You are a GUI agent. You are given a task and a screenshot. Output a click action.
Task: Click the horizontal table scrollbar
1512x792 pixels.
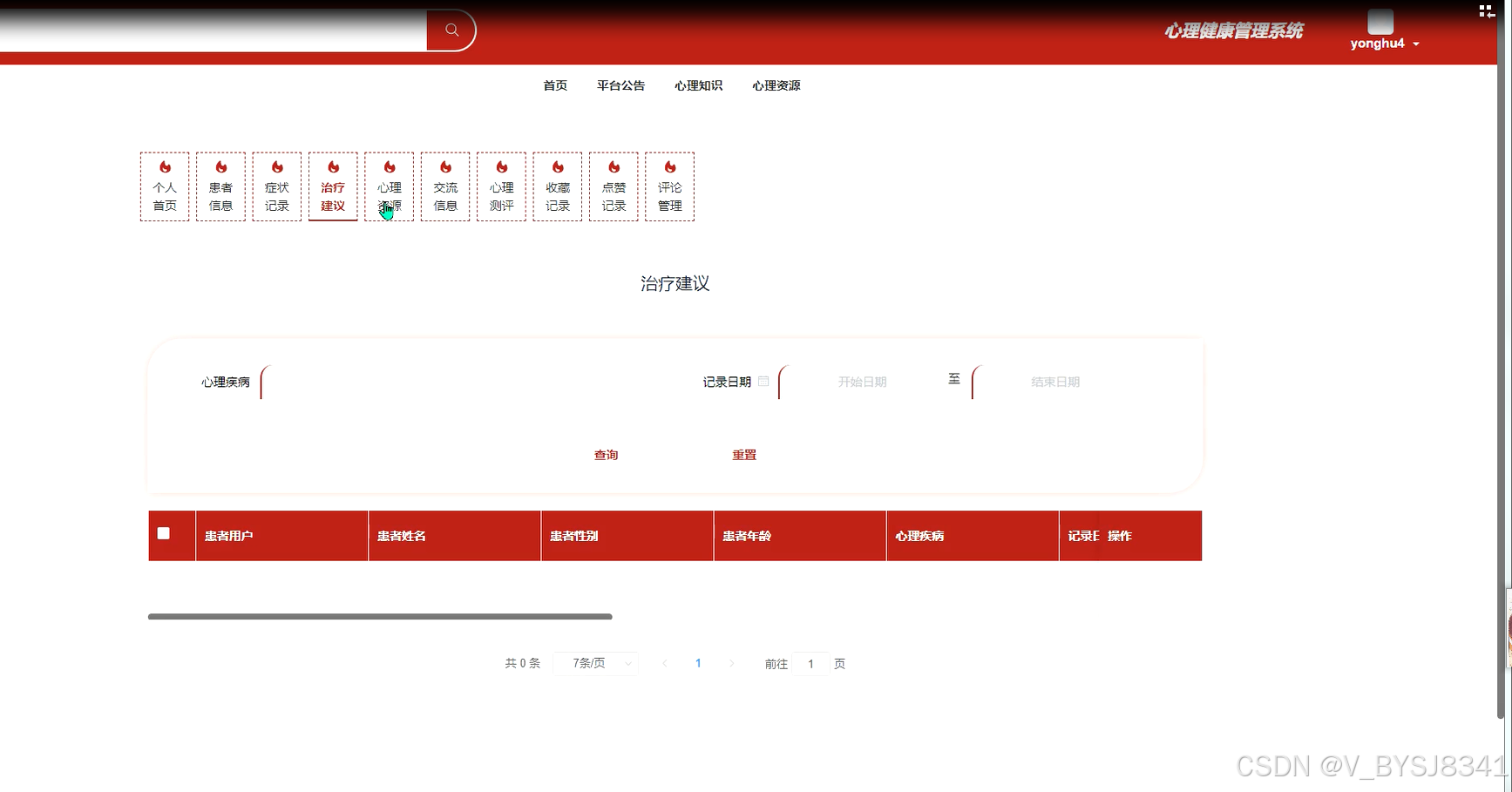coord(380,616)
